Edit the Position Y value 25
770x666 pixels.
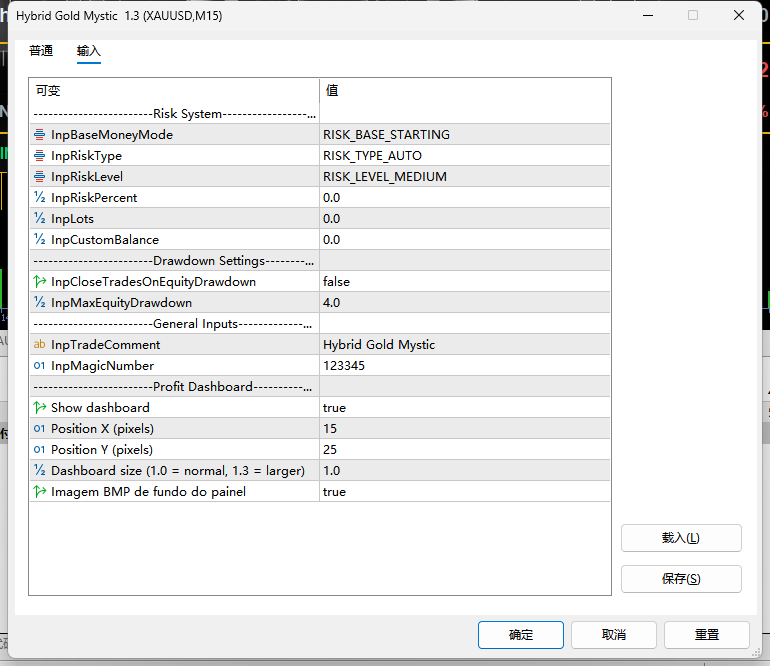click(465, 449)
